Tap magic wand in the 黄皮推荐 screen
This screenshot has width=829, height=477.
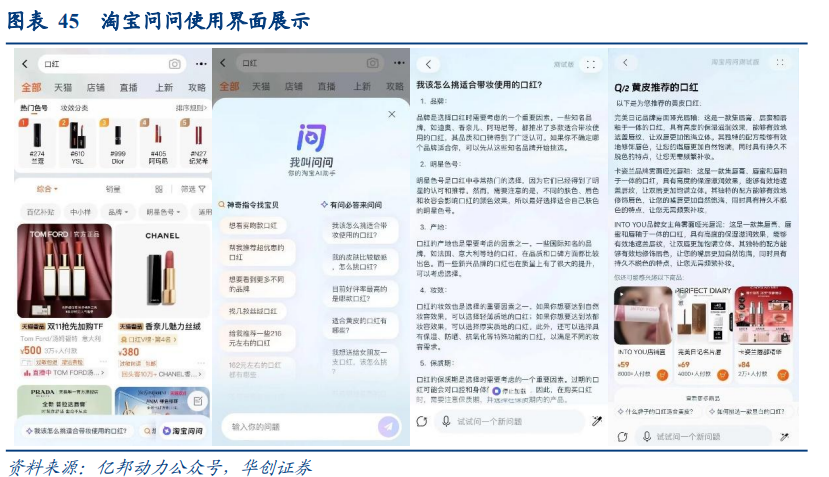point(785,437)
